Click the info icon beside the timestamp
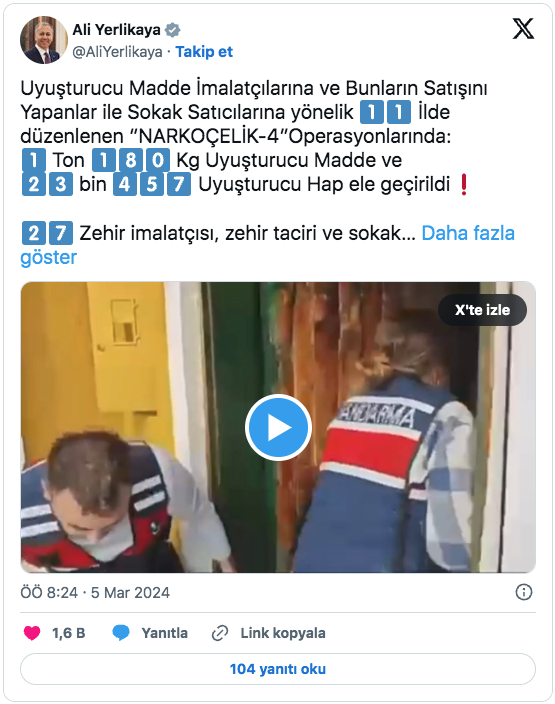 524,592
